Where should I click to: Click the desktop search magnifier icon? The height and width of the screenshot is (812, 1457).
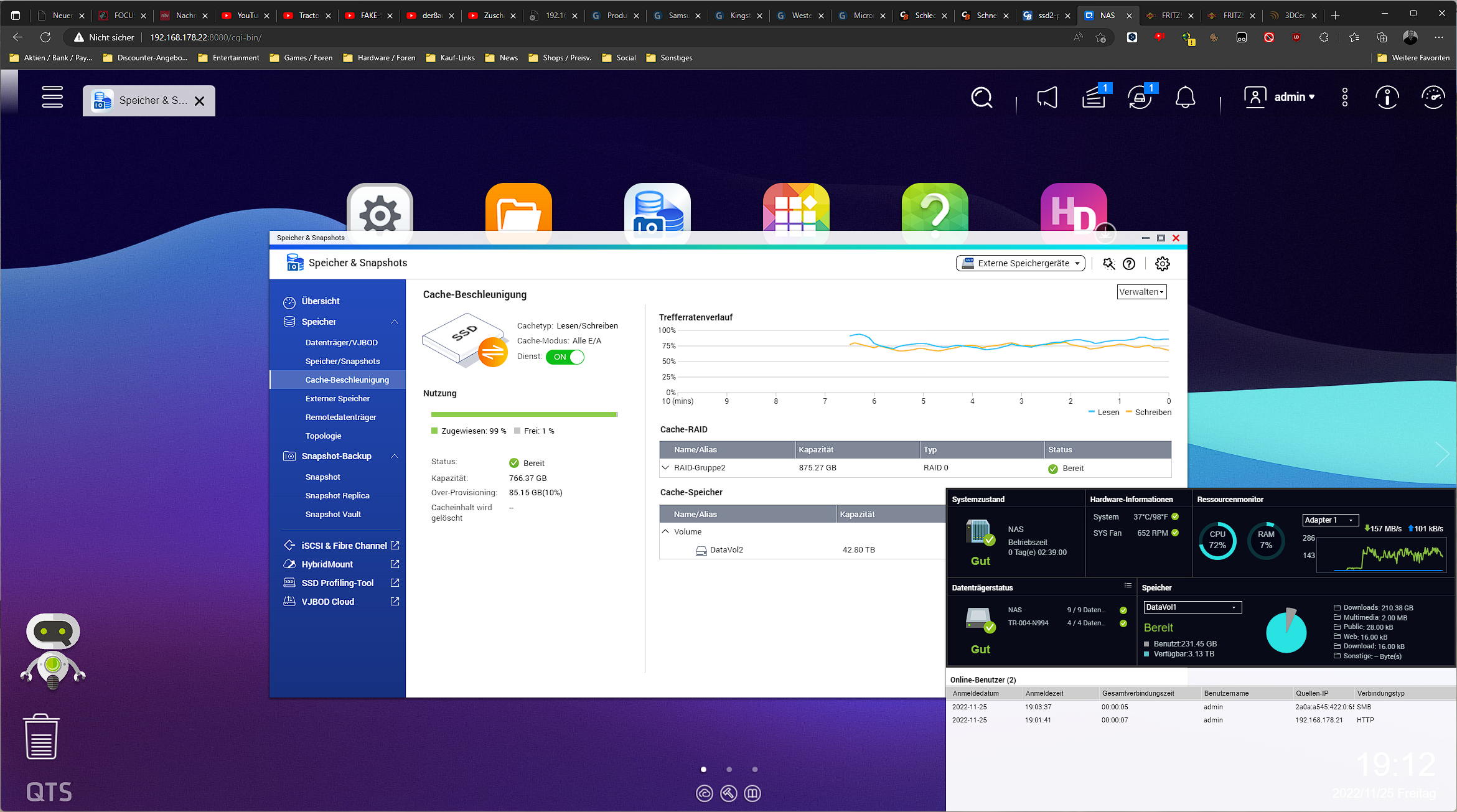click(981, 98)
